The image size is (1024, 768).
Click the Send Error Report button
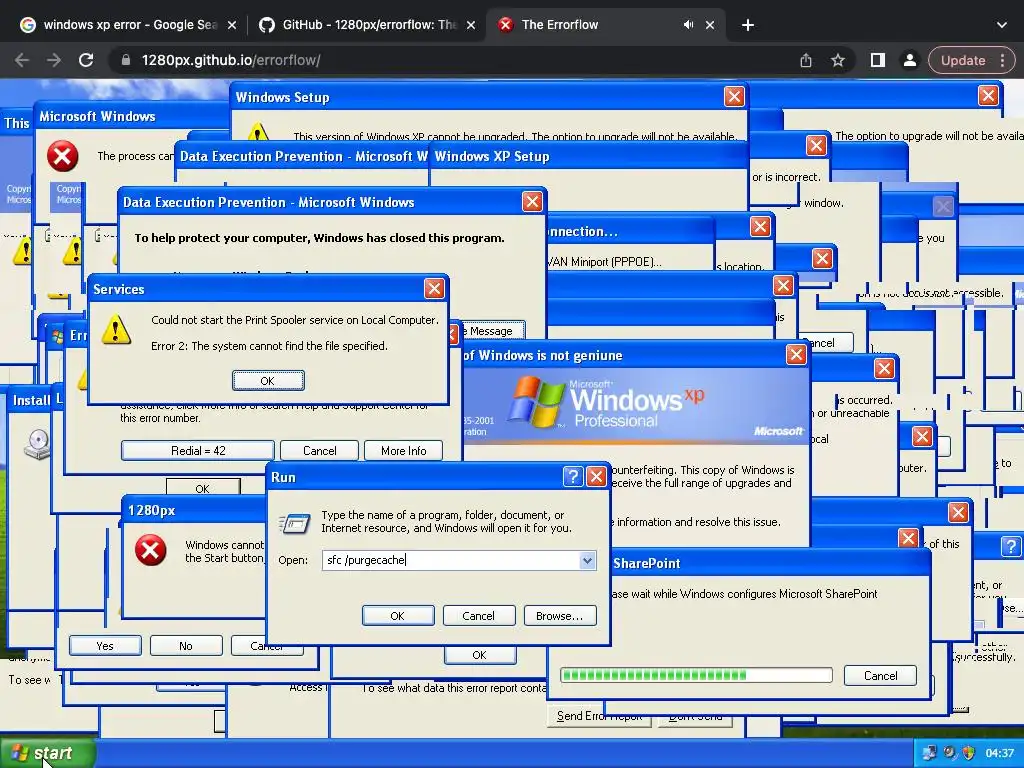pyautogui.click(x=600, y=716)
